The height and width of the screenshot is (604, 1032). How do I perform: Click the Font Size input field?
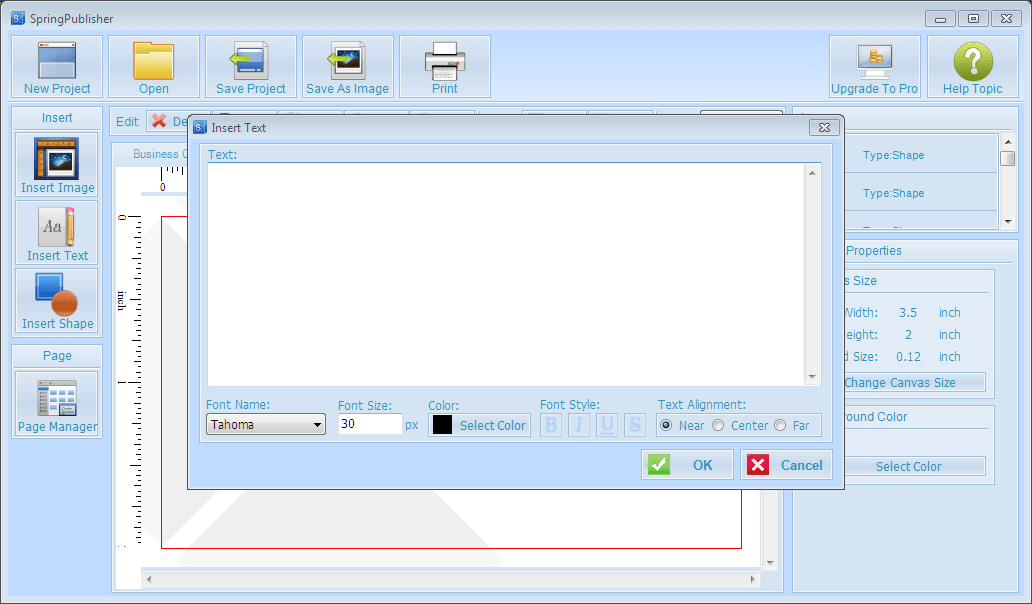(369, 425)
